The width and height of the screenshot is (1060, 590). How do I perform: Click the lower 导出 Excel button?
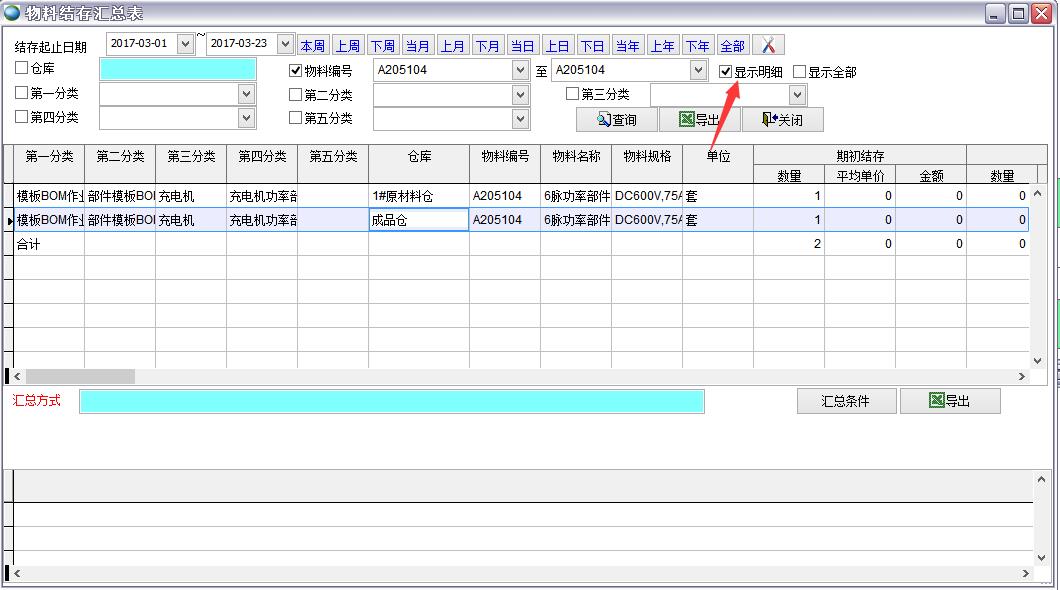(949, 401)
